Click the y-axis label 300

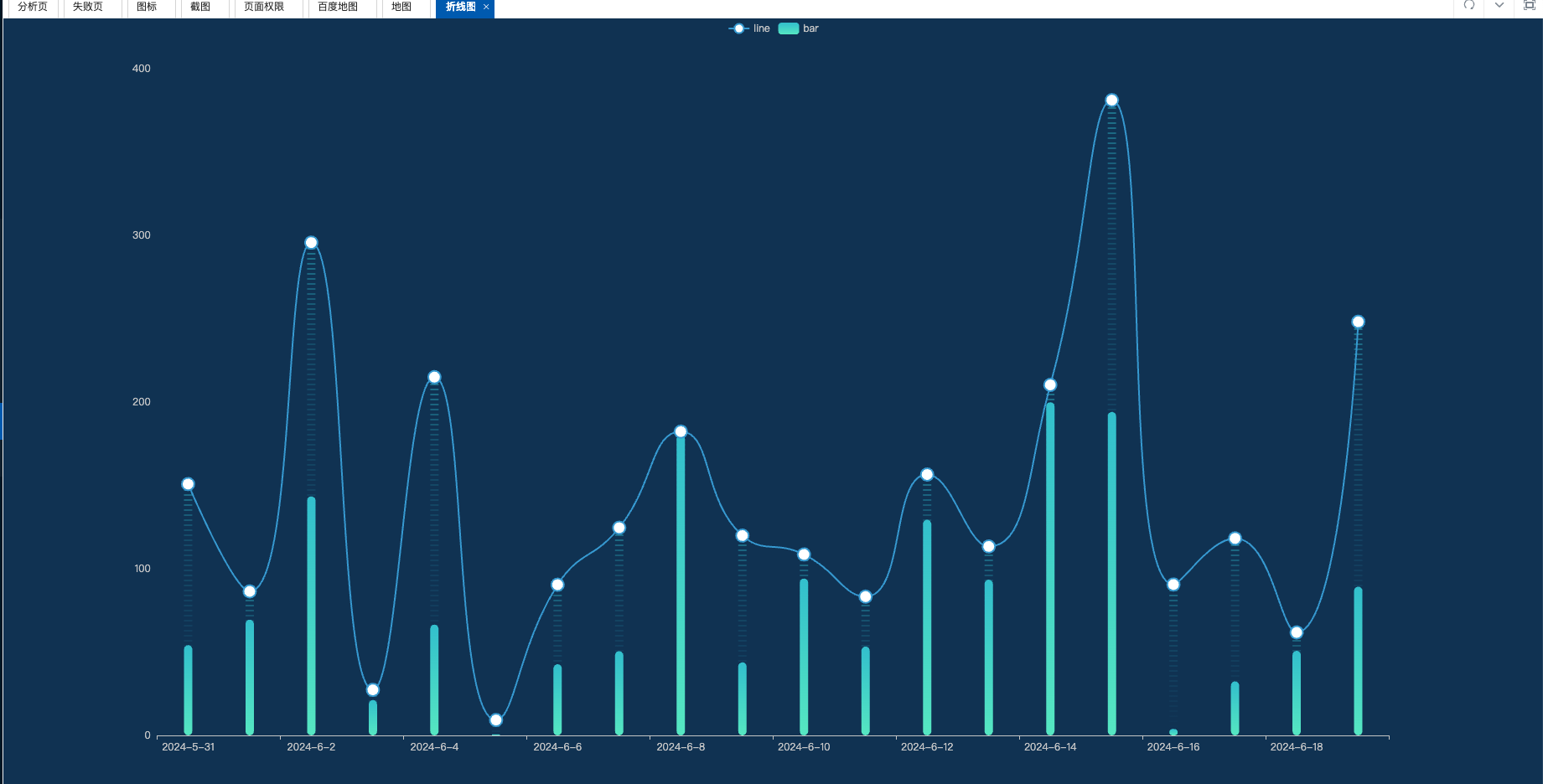(x=142, y=235)
